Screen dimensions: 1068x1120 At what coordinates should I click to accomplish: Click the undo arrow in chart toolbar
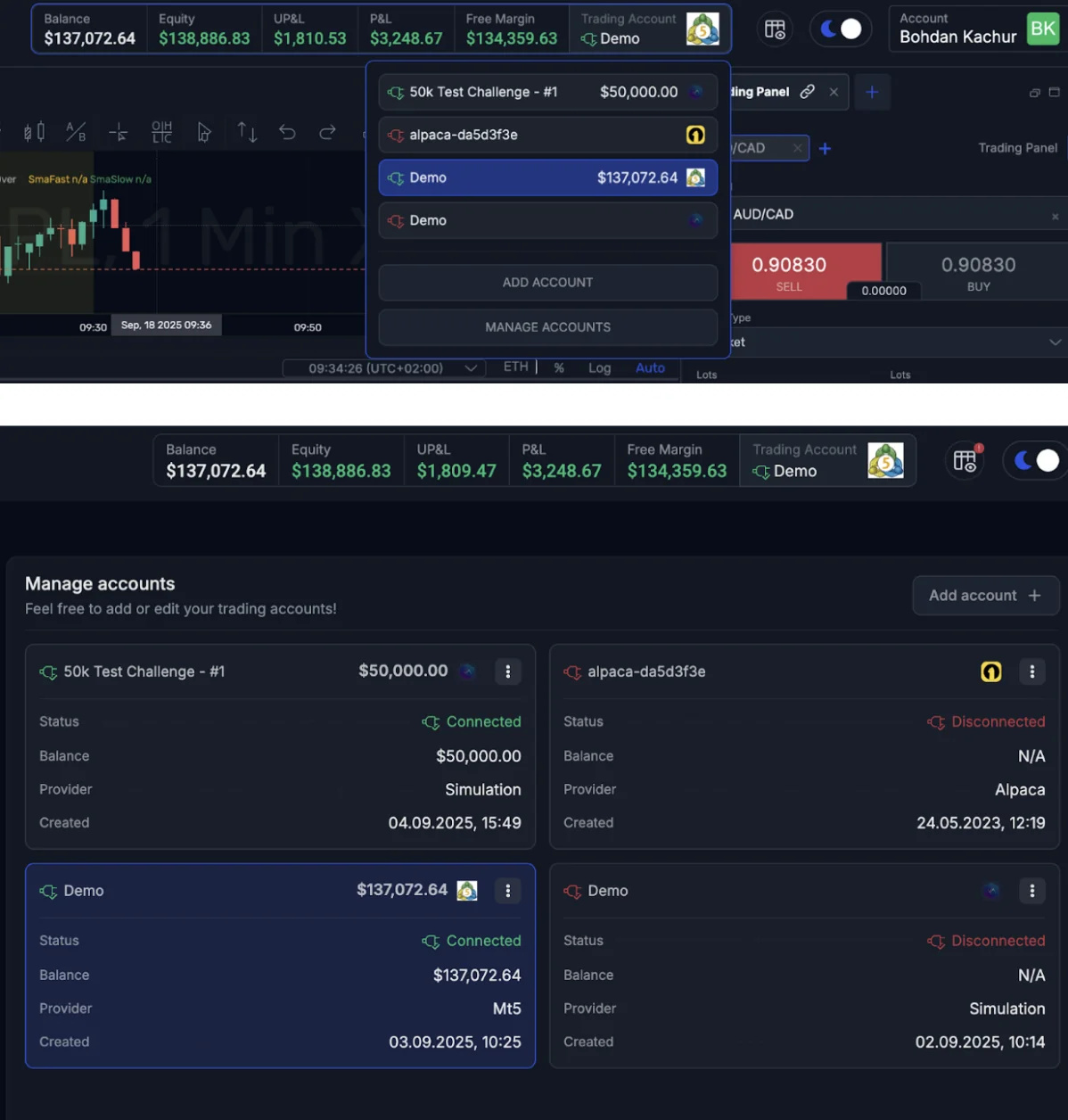[x=287, y=132]
